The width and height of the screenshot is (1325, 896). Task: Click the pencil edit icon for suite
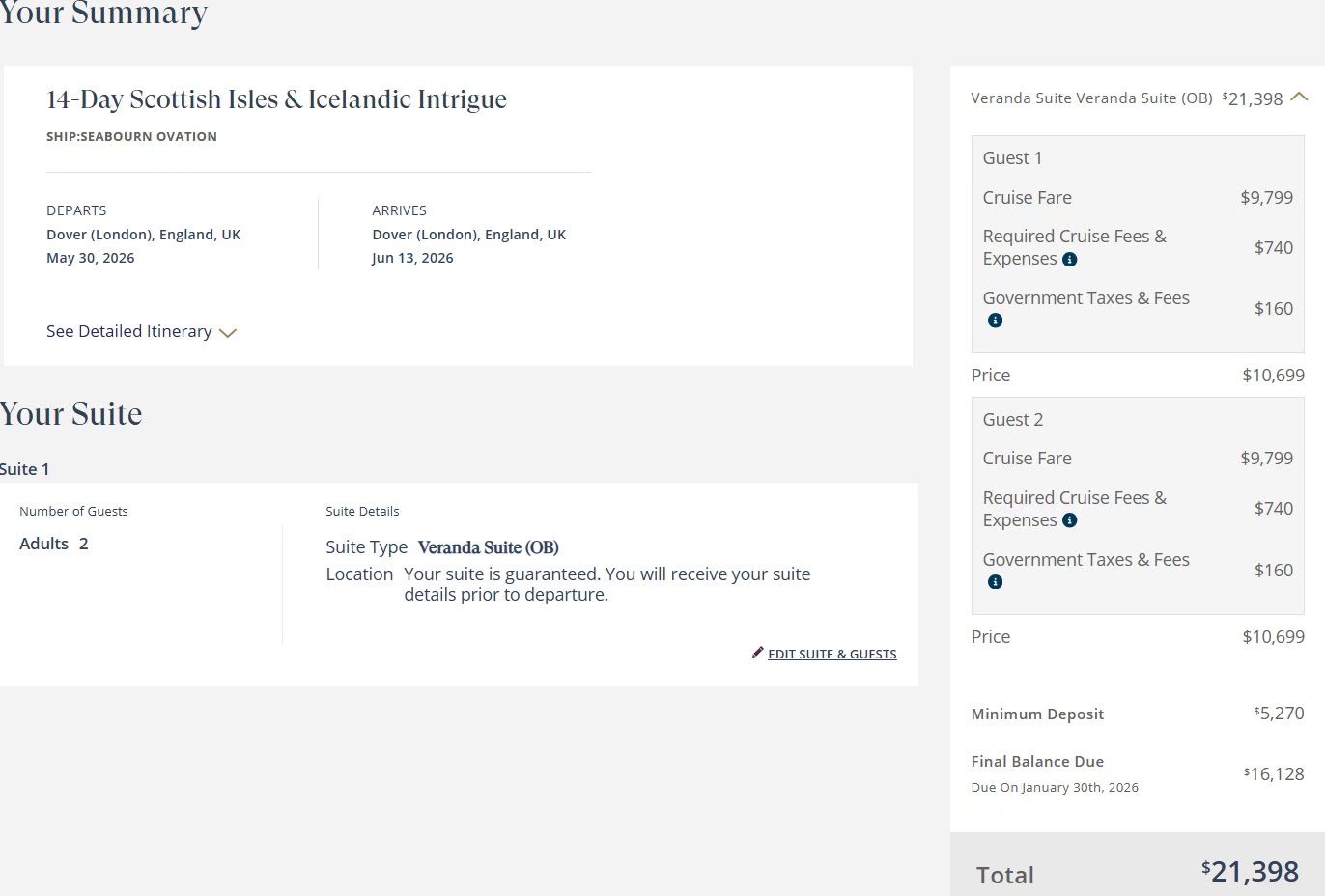(x=758, y=653)
